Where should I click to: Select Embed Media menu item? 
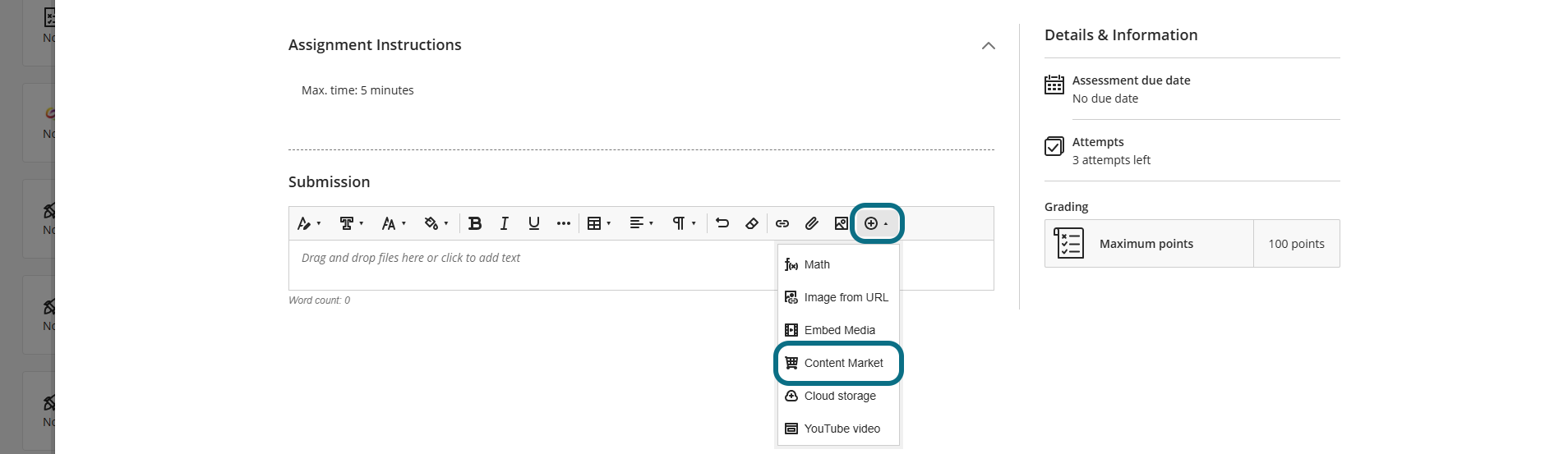click(839, 330)
